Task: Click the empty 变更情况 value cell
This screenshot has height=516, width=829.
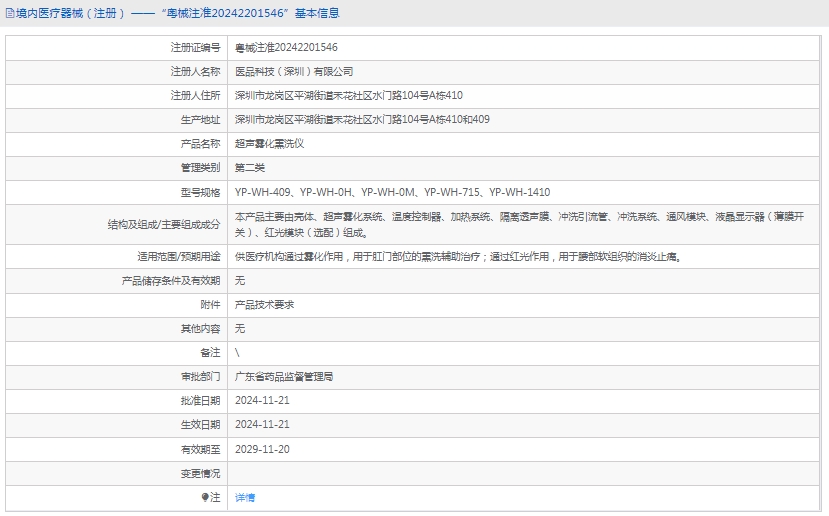Action: point(526,473)
